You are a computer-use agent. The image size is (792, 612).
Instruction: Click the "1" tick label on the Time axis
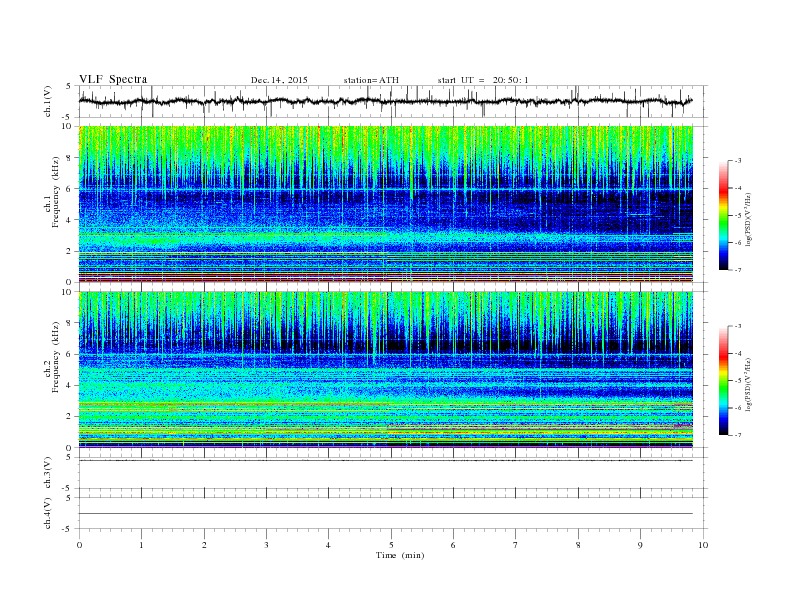(141, 545)
